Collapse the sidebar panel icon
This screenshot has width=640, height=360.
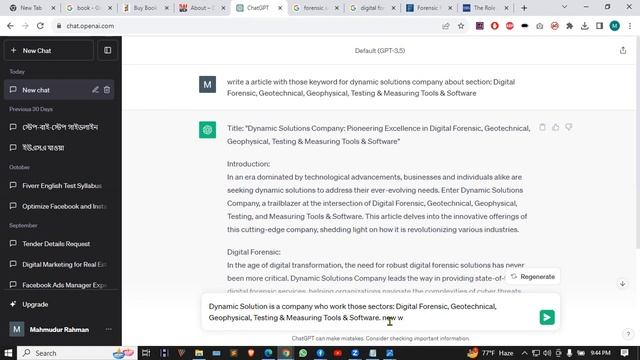point(107,51)
